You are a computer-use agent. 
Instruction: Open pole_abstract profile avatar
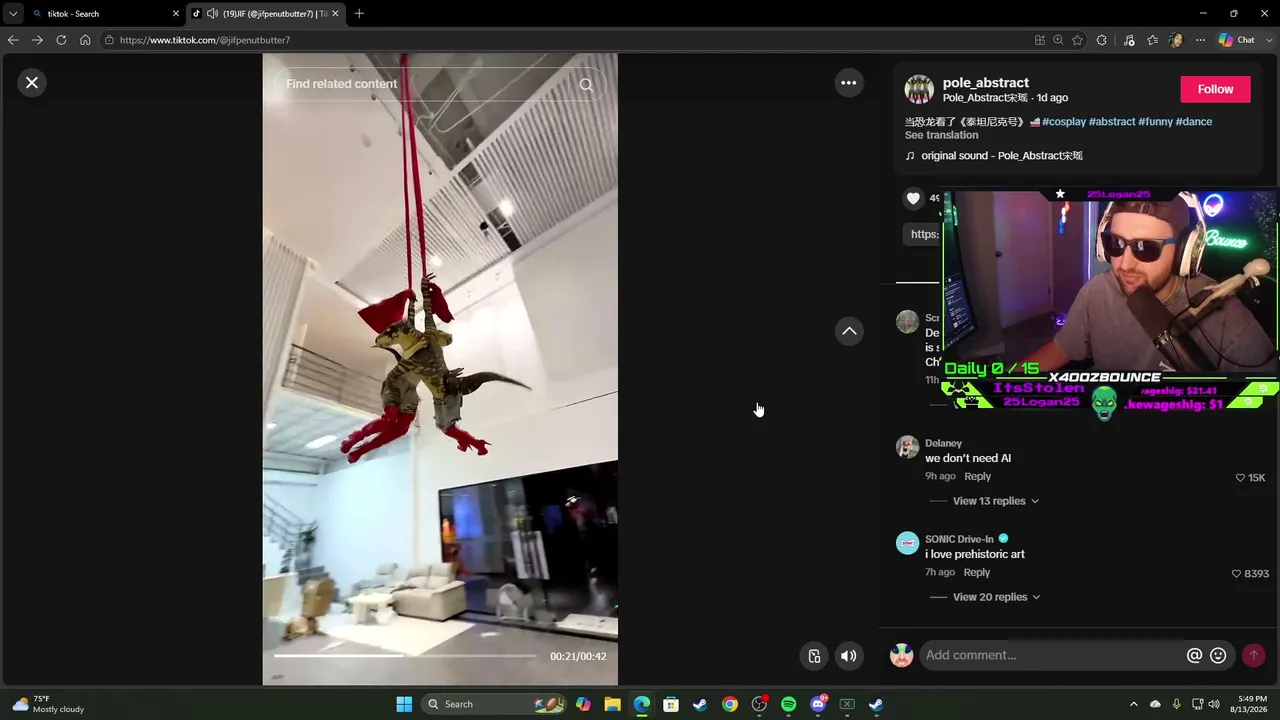pos(919,89)
